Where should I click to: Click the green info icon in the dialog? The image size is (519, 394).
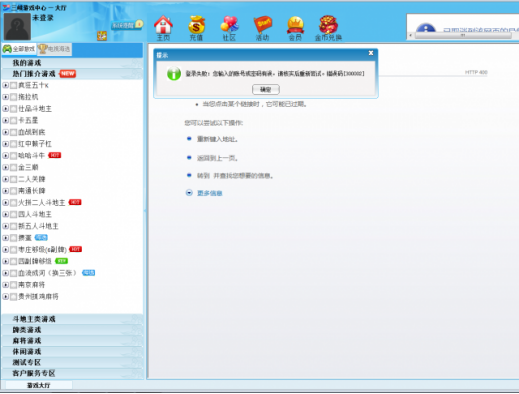(174, 73)
